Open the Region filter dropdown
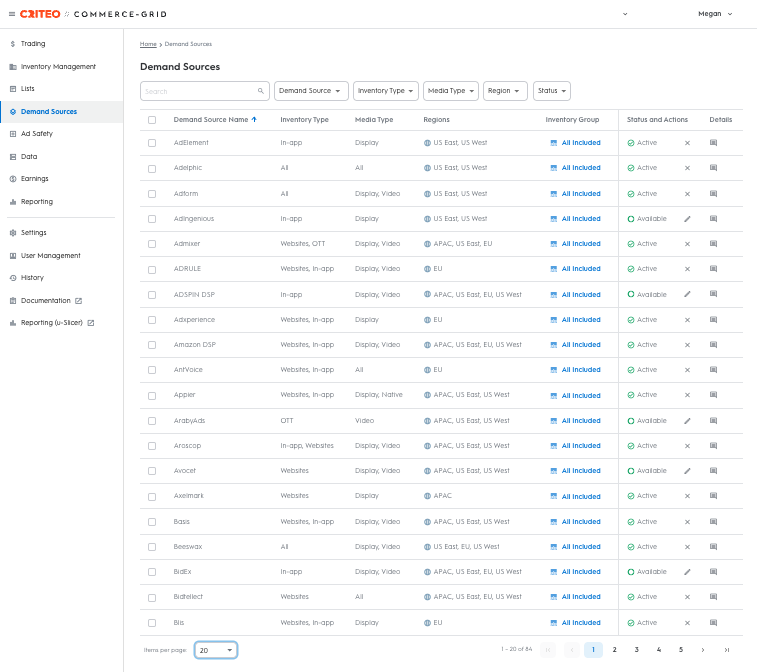The width and height of the screenshot is (757, 672). [505, 91]
